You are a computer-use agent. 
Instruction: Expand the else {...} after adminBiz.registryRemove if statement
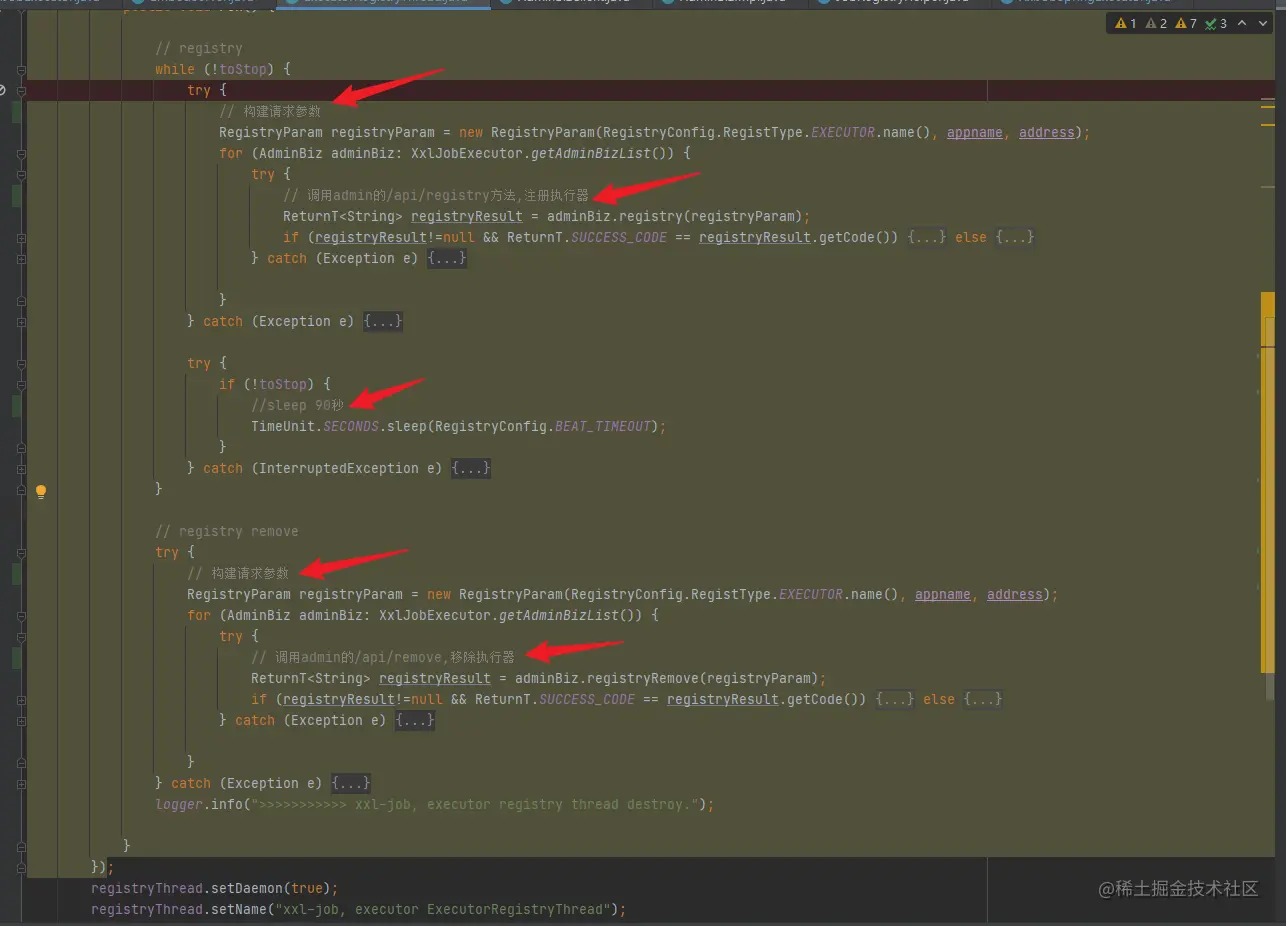point(983,699)
